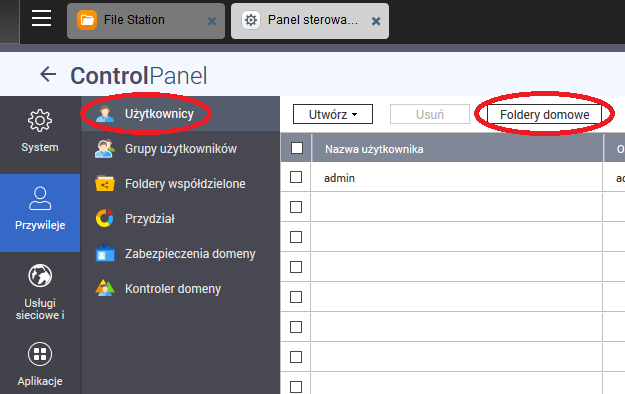This screenshot has width=625, height=394.
Task: Toggle the select-all header checkbox
Action: 297,148
